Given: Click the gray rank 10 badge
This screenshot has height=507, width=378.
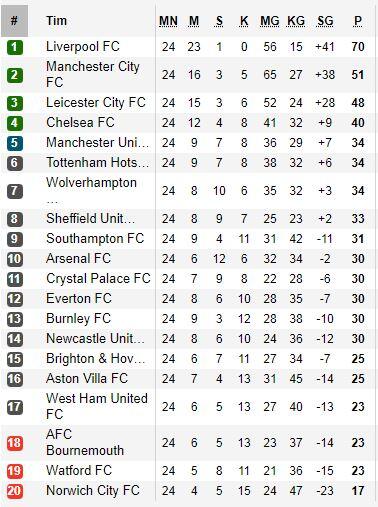Looking at the screenshot, I should (x=15, y=259).
